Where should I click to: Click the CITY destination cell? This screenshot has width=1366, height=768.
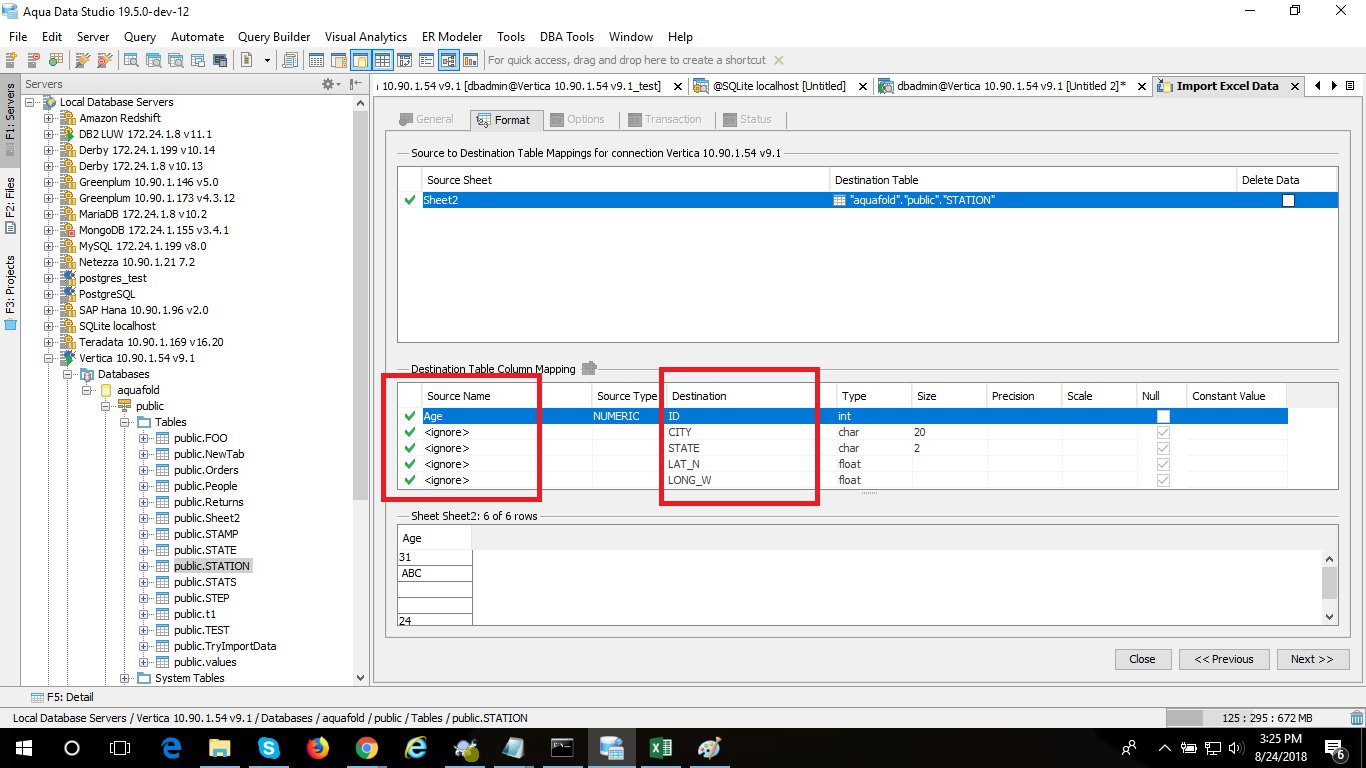[750, 432]
